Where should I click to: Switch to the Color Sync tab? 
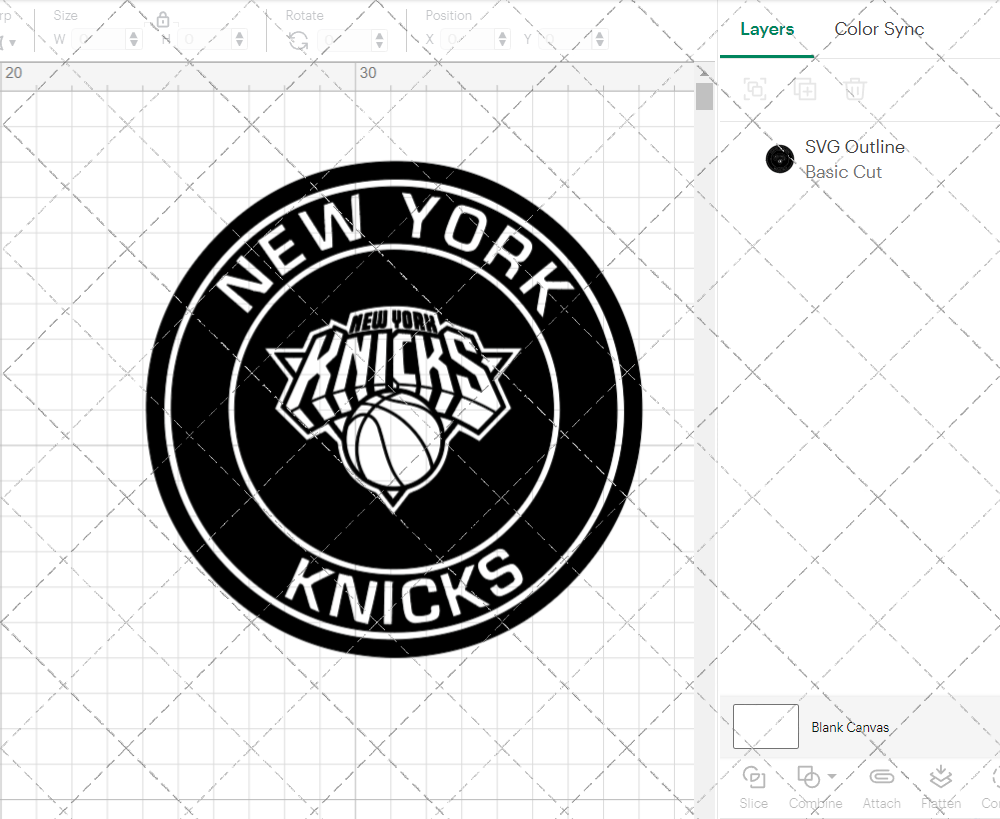tap(879, 29)
